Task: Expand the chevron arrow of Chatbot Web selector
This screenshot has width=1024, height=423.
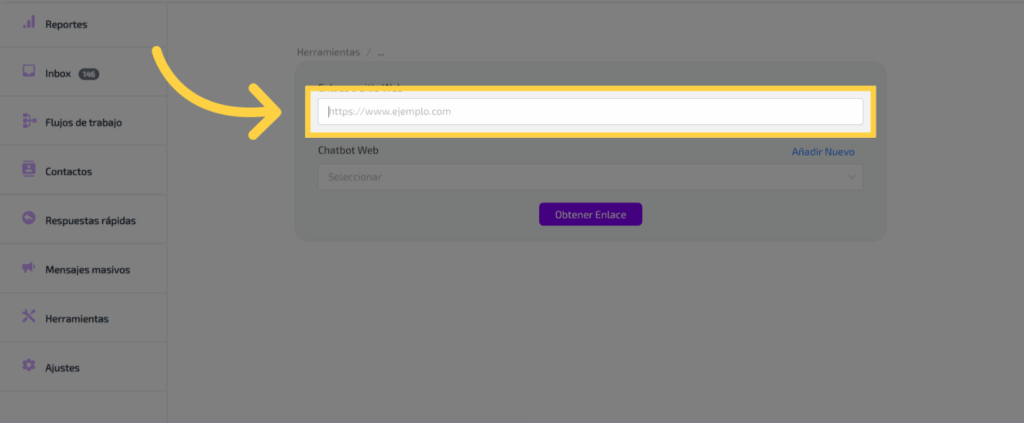Action: tap(851, 177)
